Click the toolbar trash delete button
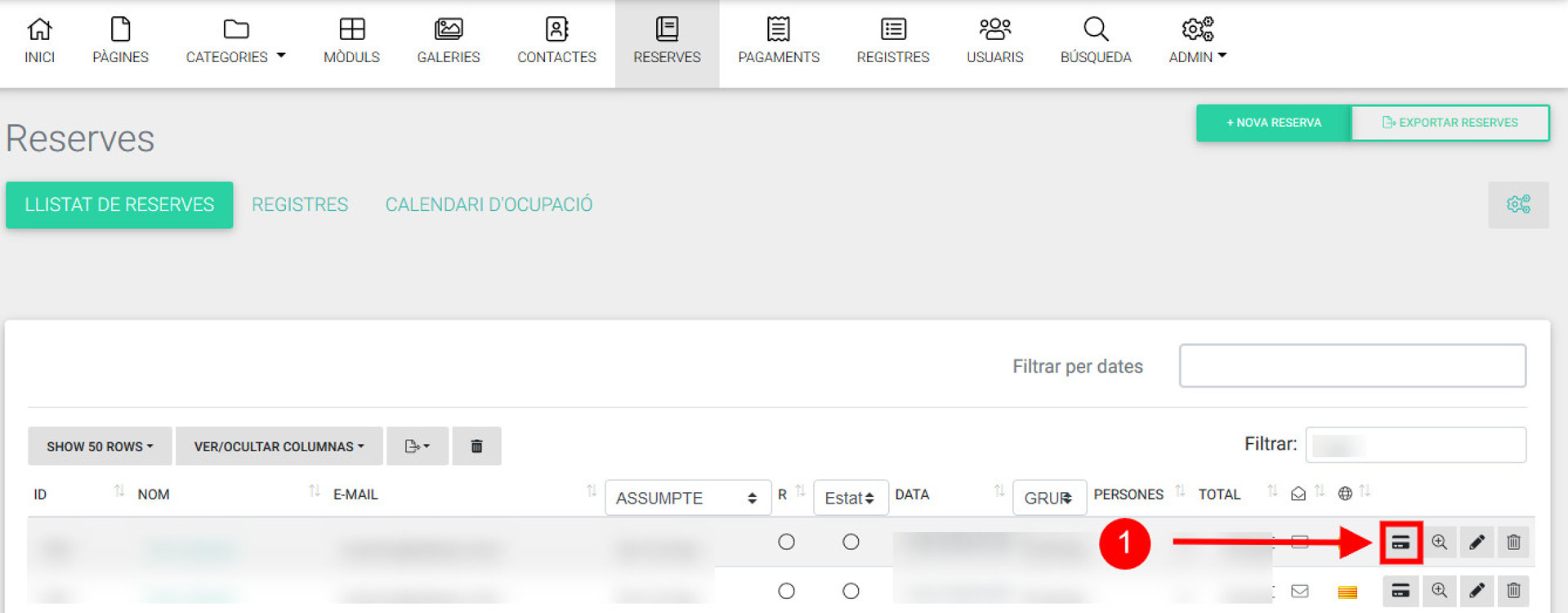The height and width of the screenshot is (613, 1568). click(x=476, y=446)
